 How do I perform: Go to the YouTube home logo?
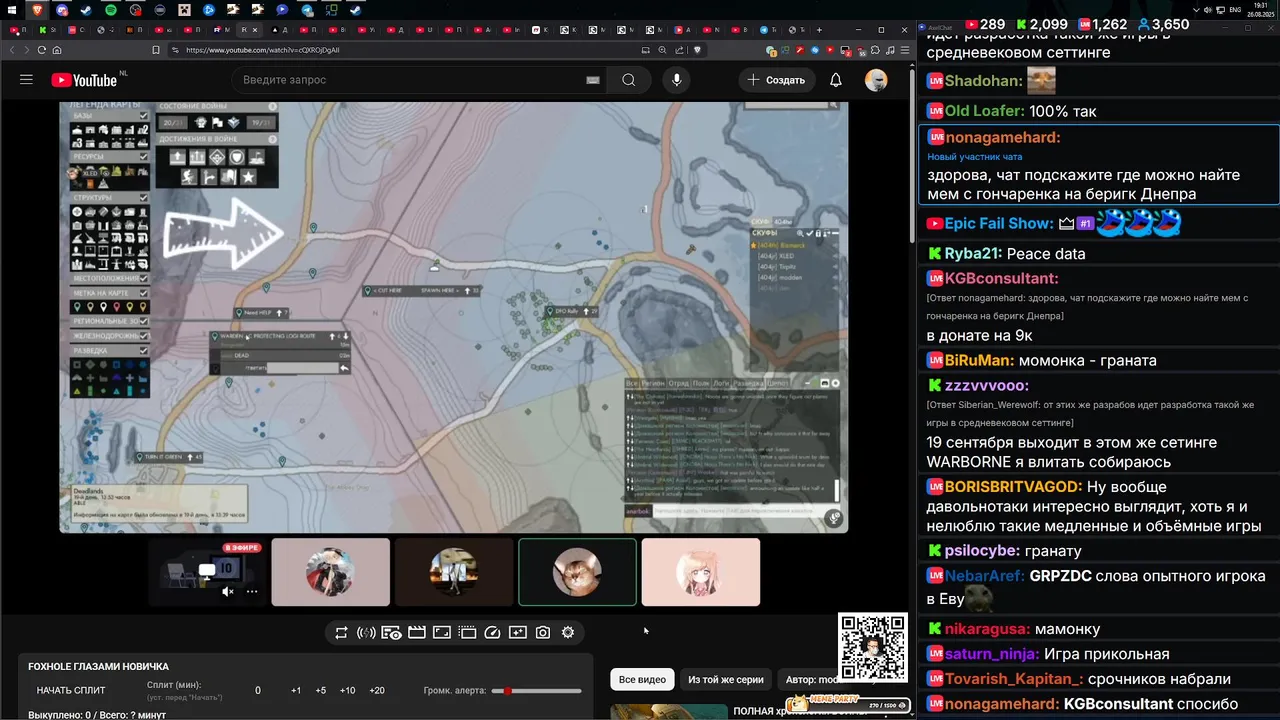84,80
